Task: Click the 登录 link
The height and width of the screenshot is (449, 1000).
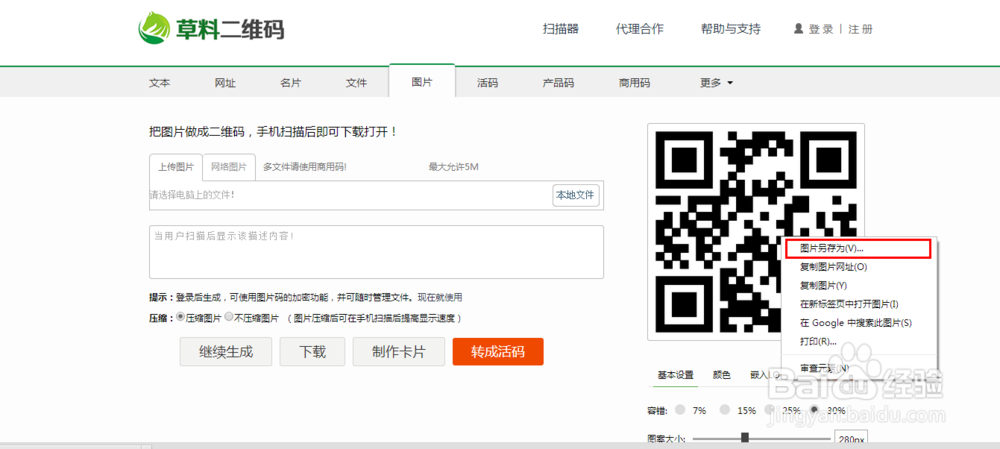Action: tap(821, 29)
